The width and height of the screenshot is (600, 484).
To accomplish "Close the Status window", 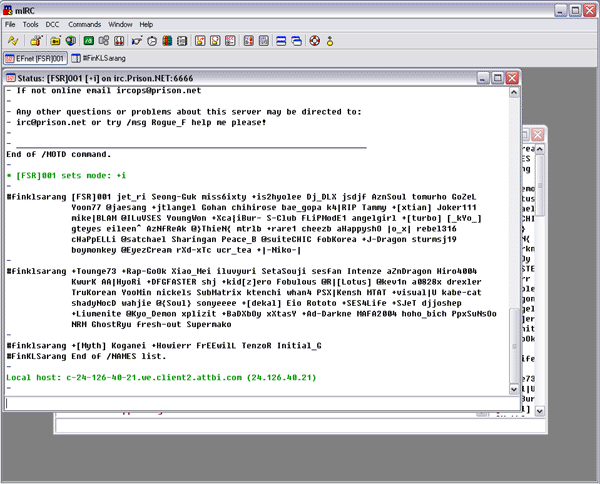I will (512, 78).
